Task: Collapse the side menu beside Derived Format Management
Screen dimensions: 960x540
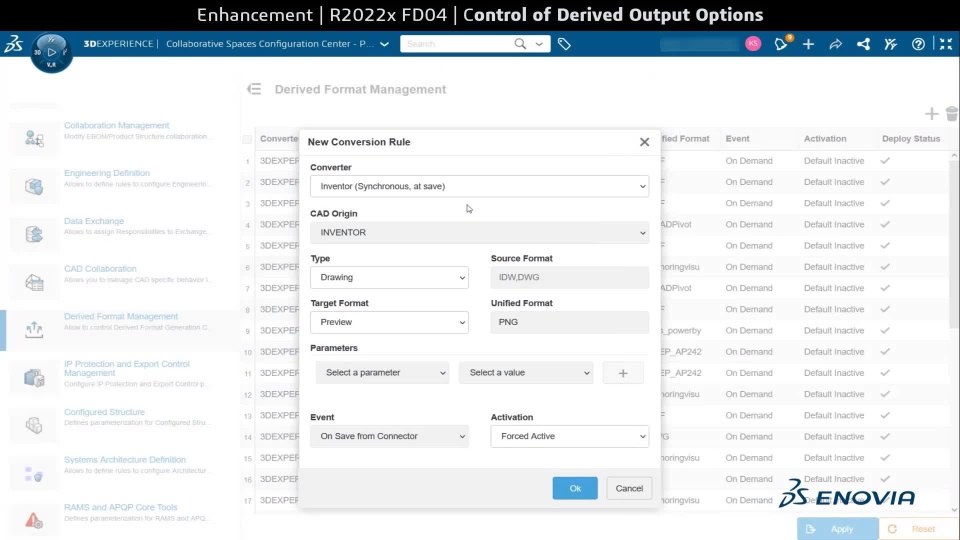Action: point(254,89)
